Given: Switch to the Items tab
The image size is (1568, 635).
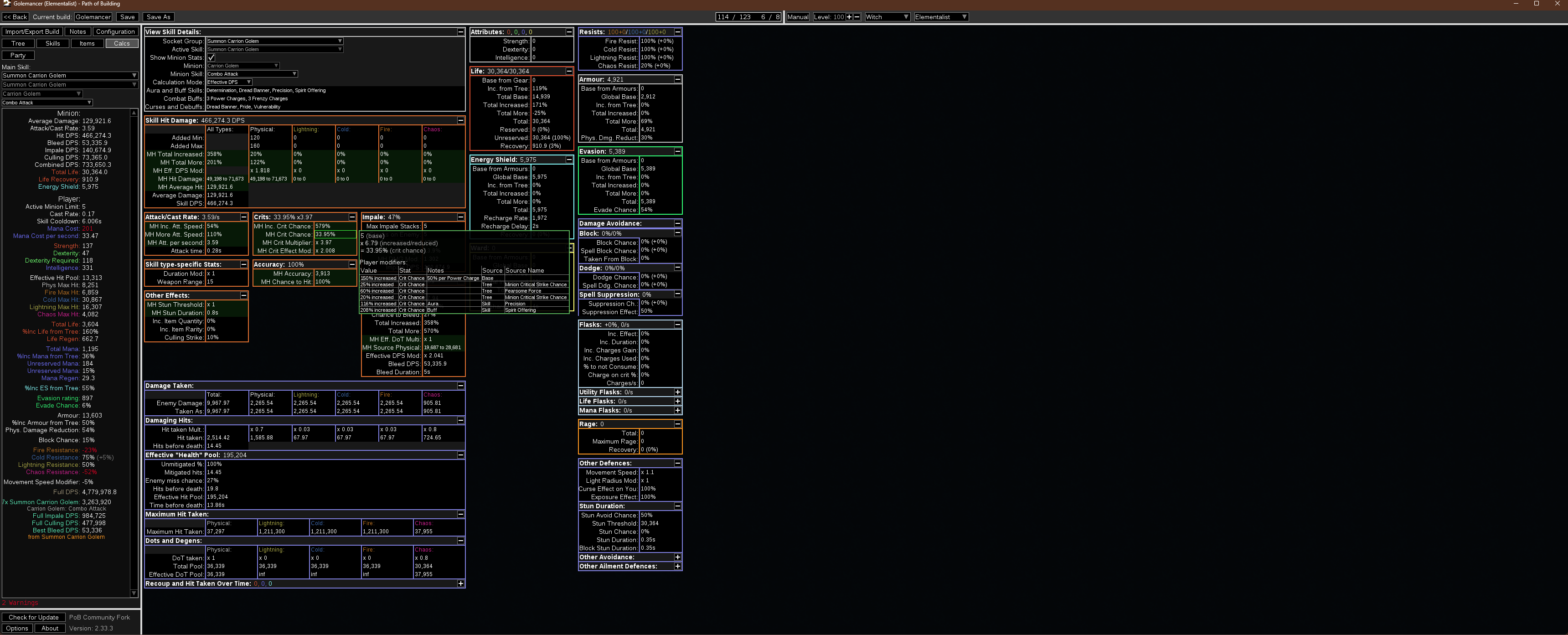Looking at the screenshot, I should pos(87,43).
